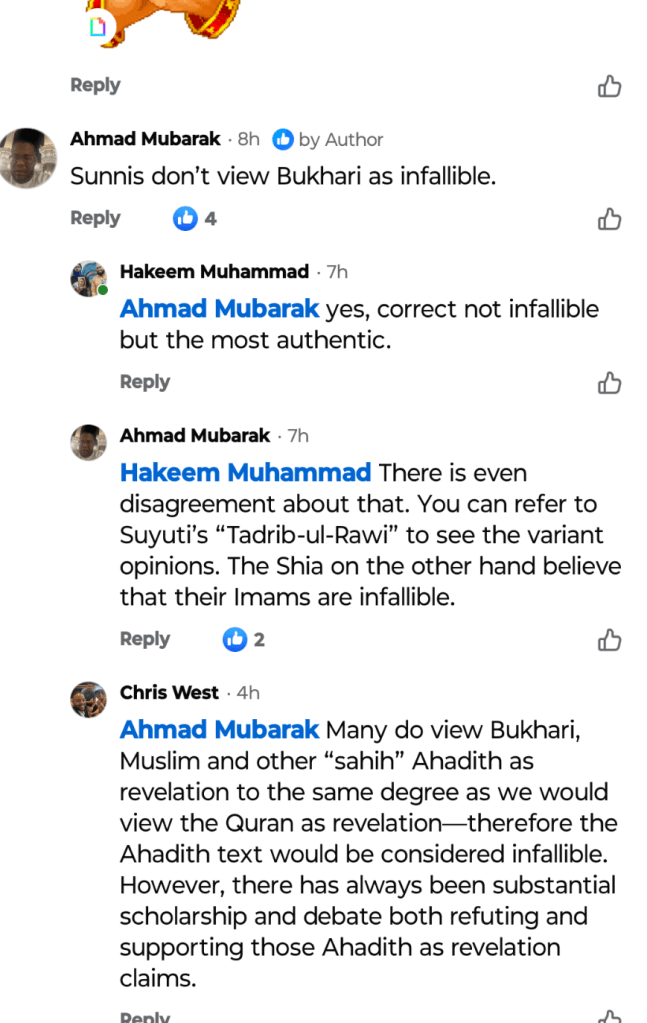Open Hakeem Muhammad's profile picture
This screenshot has width=647, height=1023.
[88, 278]
